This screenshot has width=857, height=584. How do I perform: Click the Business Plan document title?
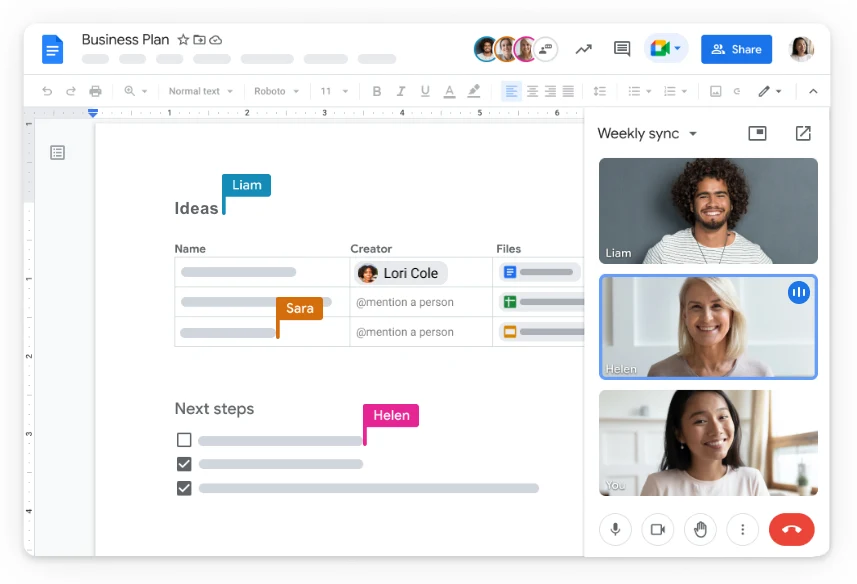coord(125,40)
